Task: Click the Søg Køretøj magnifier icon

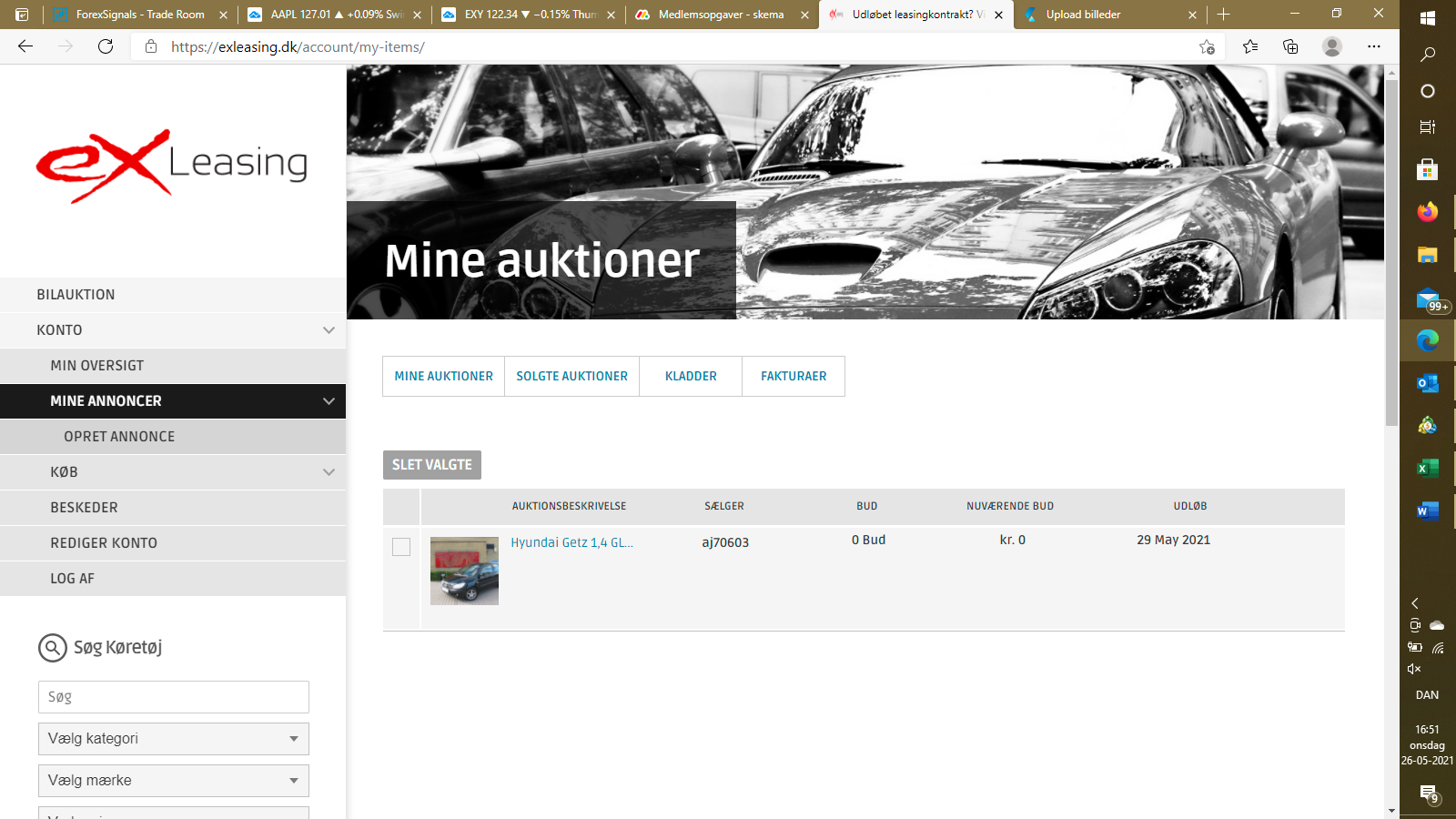Action: click(53, 648)
